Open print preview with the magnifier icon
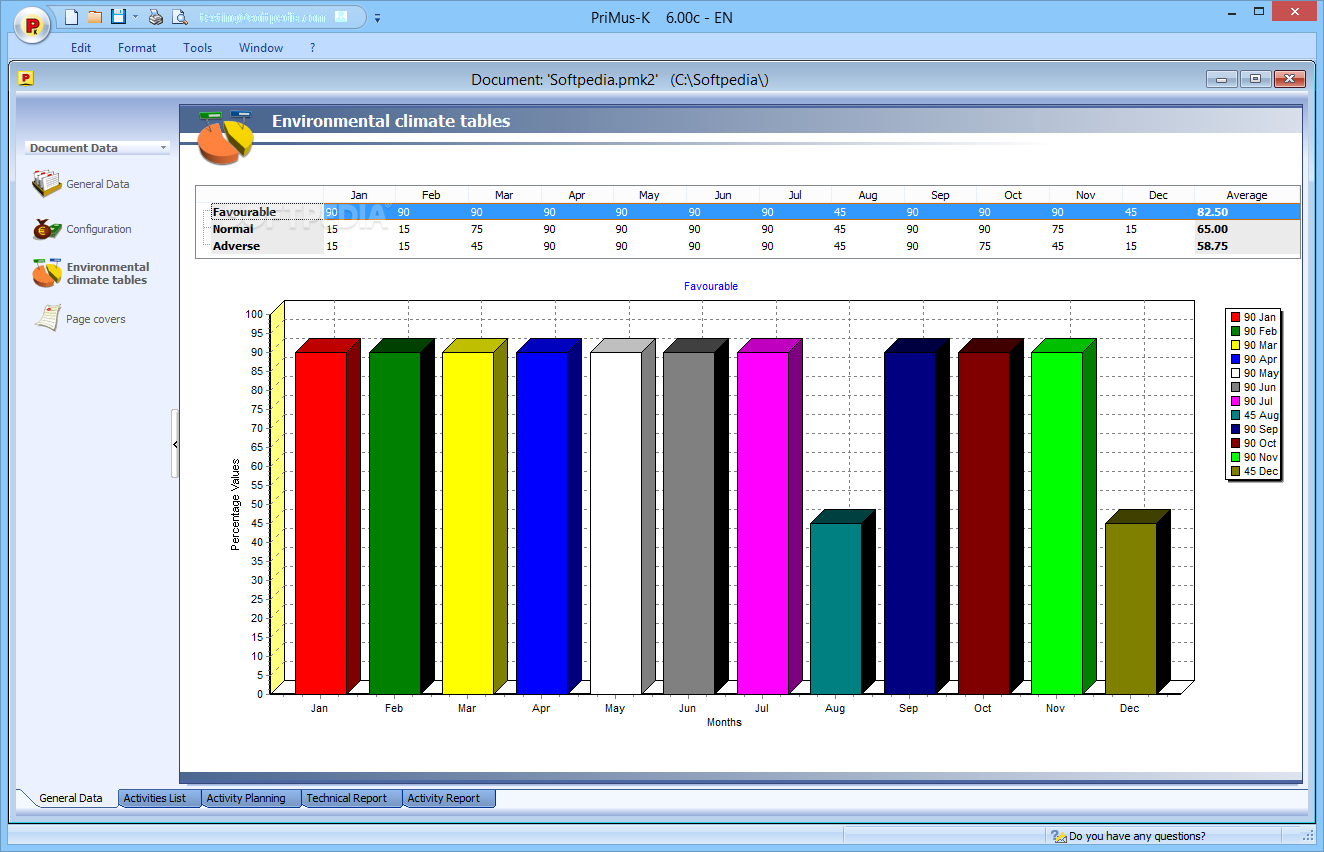The image size is (1324, 852). coord(180,17)
